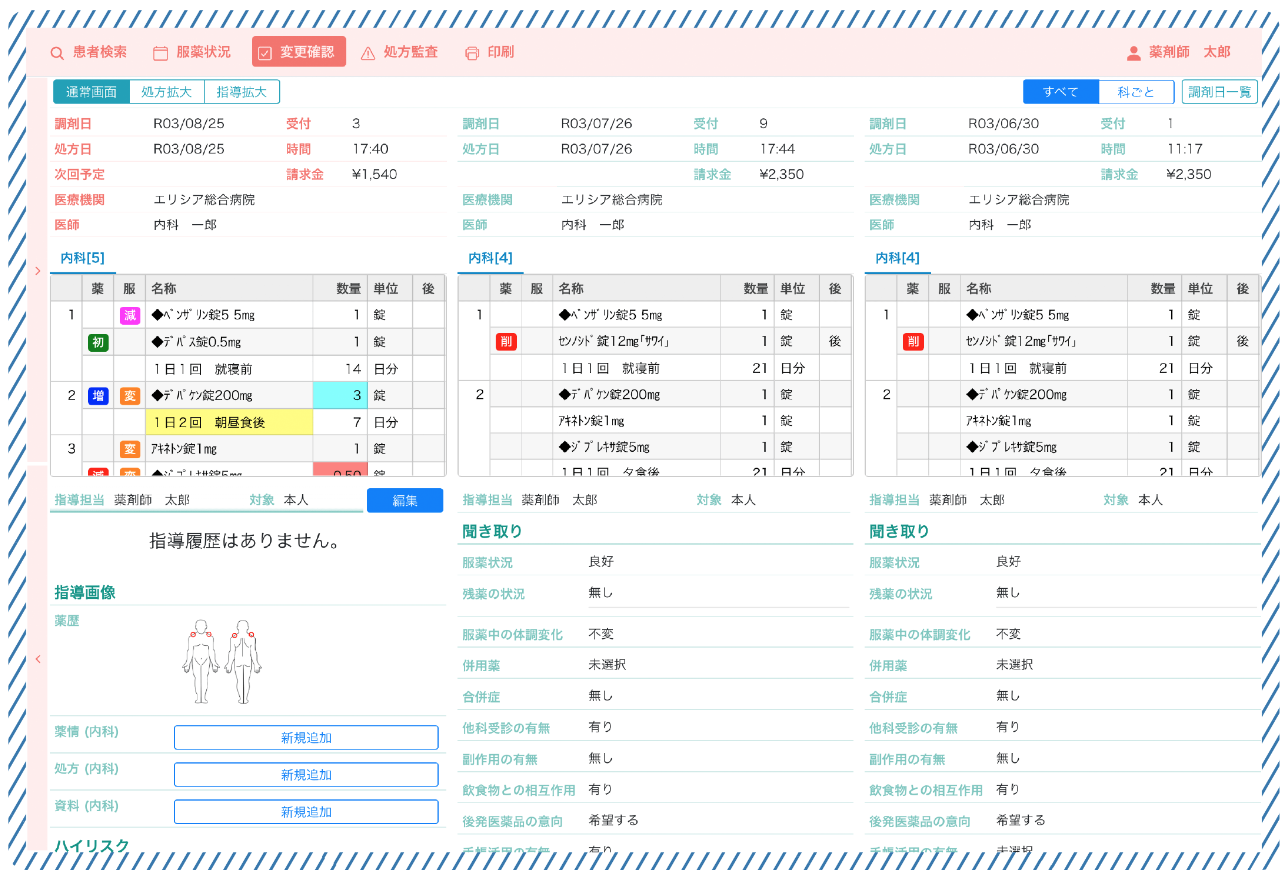1285x877 pixels.
Task: Click the cyan highlighted quantity 3 cell
Action: click(339, 395)
